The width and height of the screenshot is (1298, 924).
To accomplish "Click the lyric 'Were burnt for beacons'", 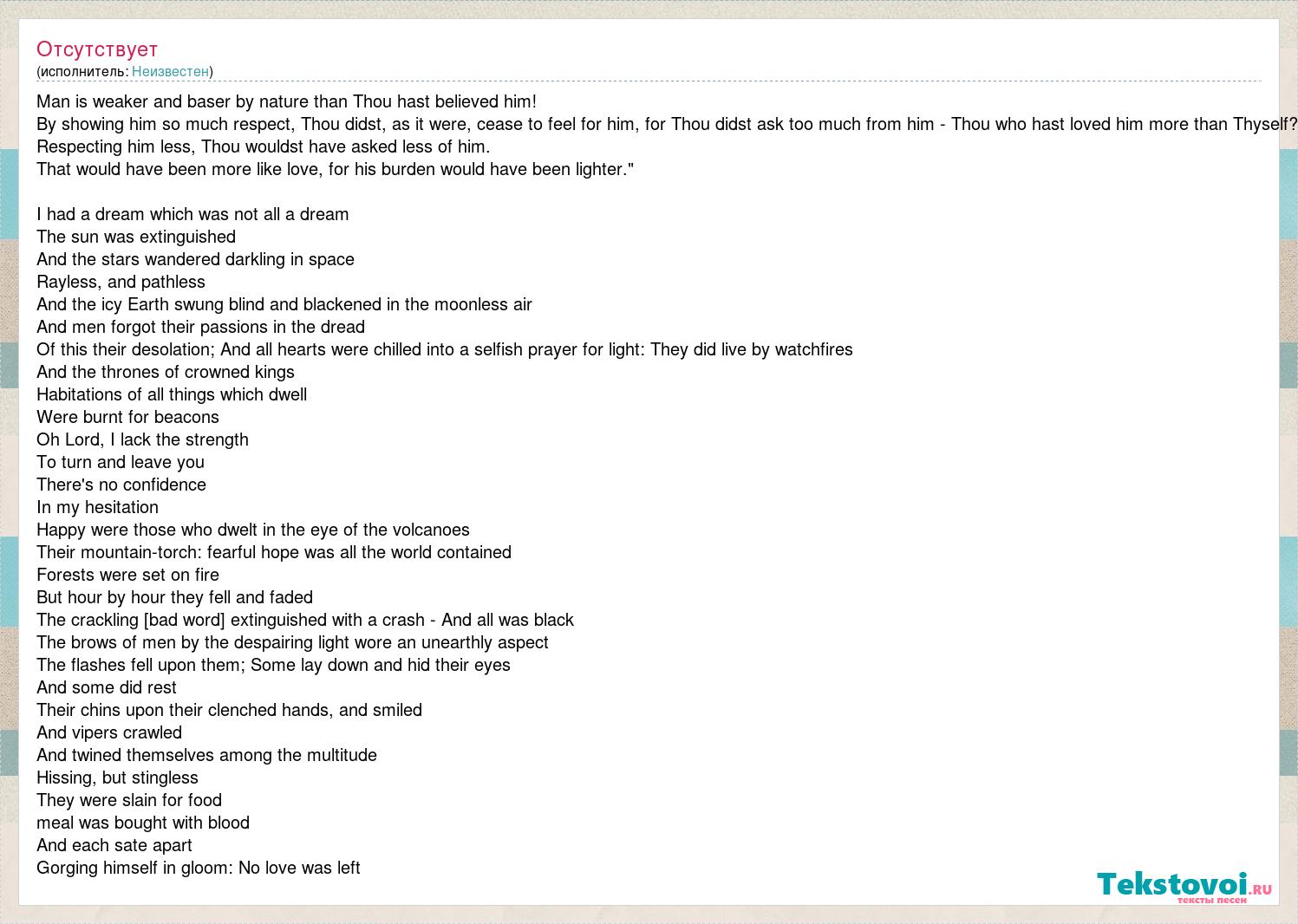I will [x=127, y=417].
